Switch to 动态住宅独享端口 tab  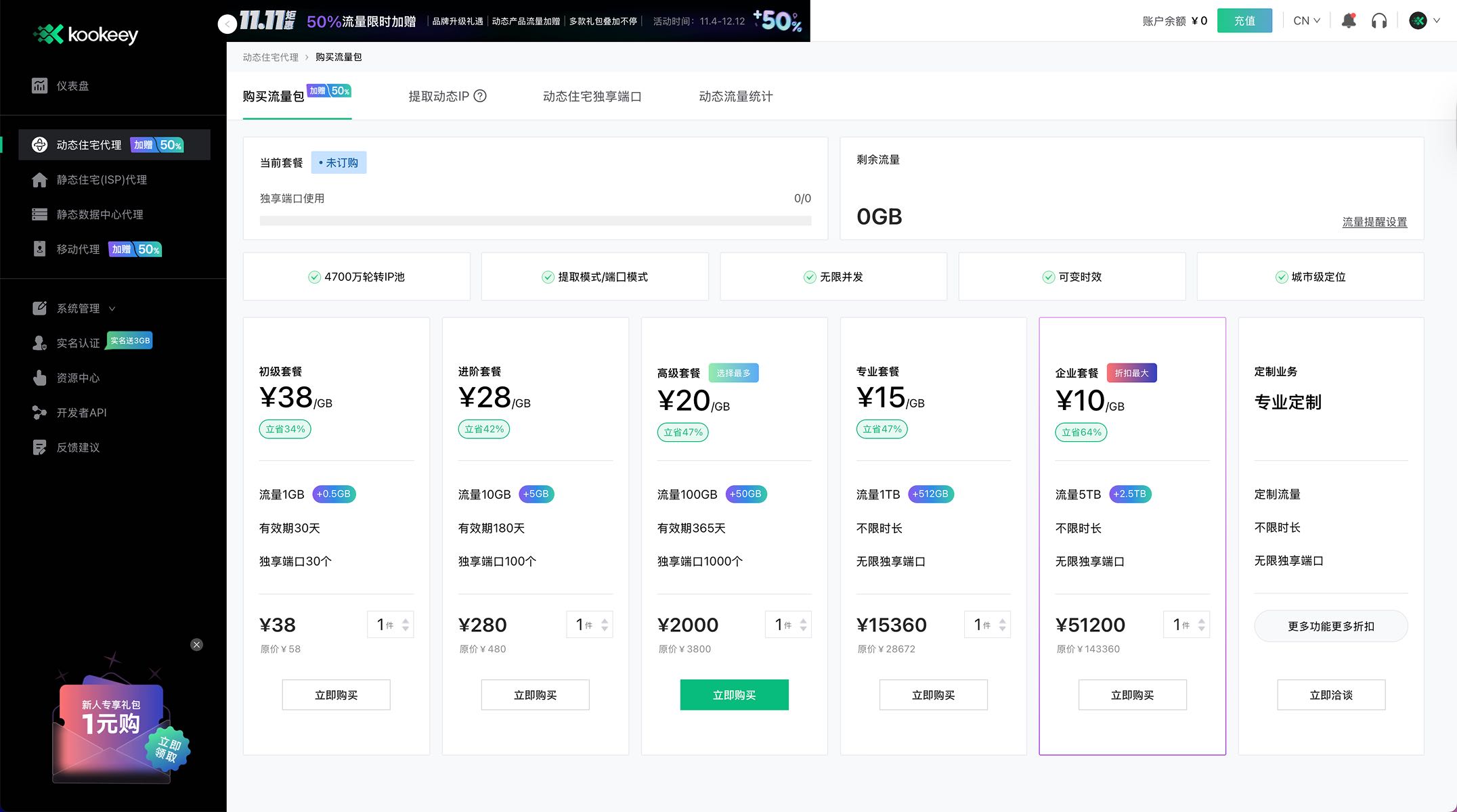point(592,96)
